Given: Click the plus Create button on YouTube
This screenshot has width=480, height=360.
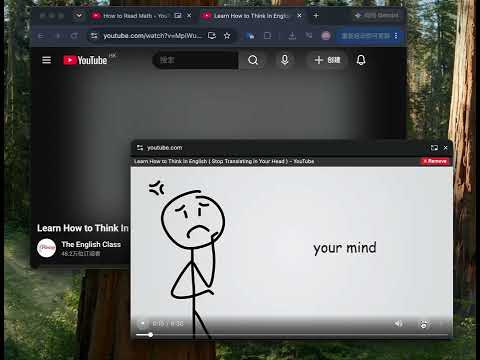Looking at the screenshot, I should 327,60.
